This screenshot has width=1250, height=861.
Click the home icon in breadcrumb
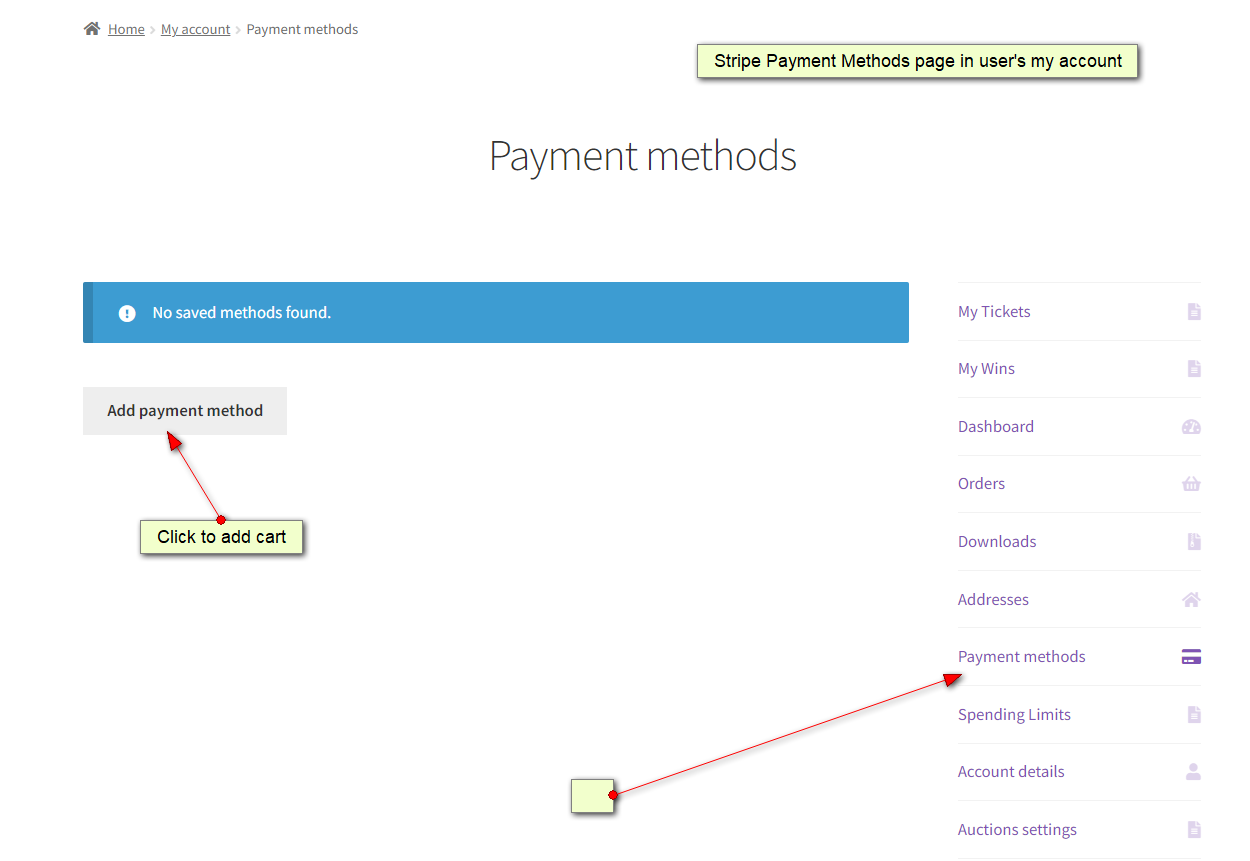(92, 29)
